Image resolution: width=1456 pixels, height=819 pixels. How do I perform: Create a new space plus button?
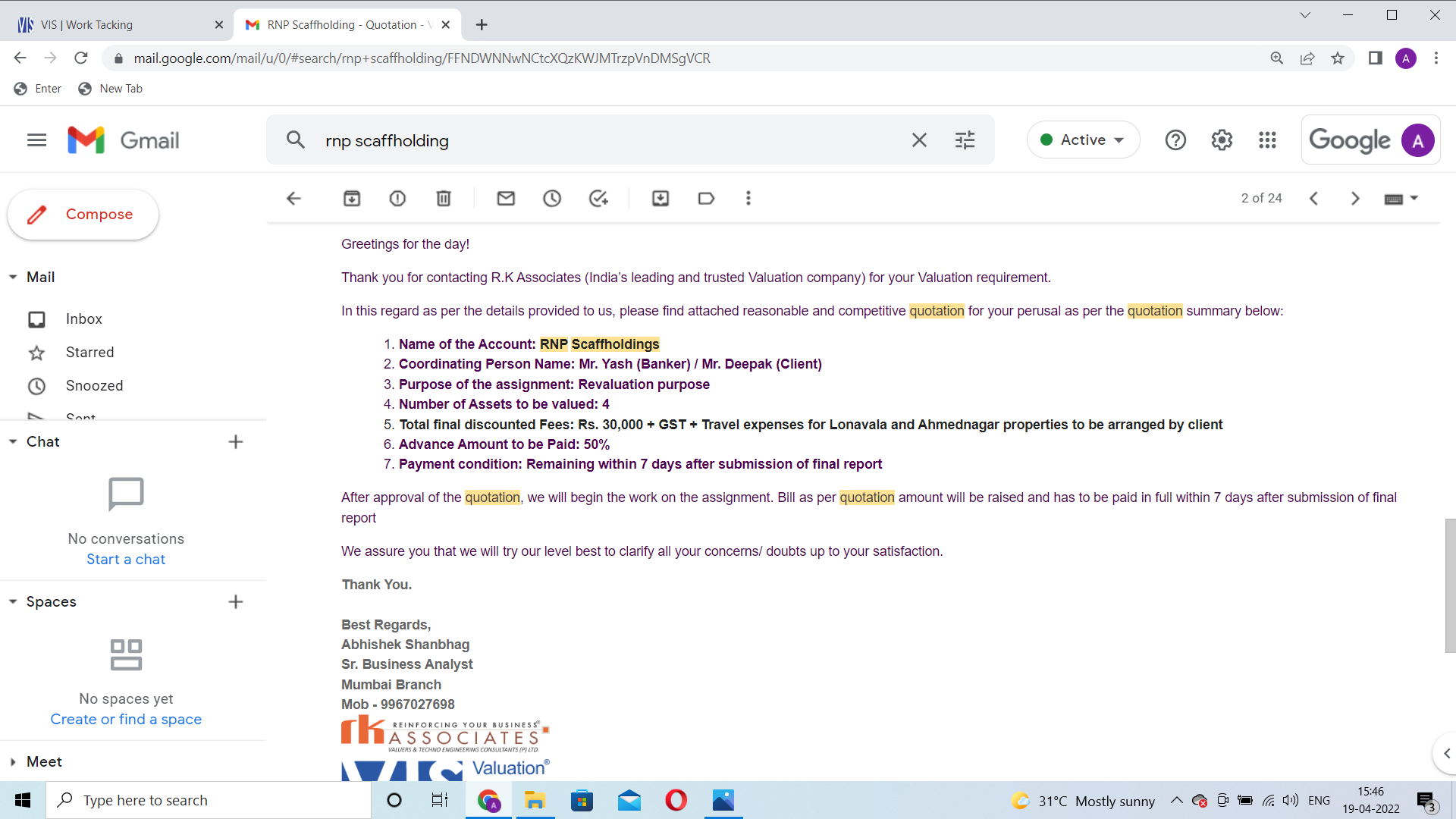[236, 602]
